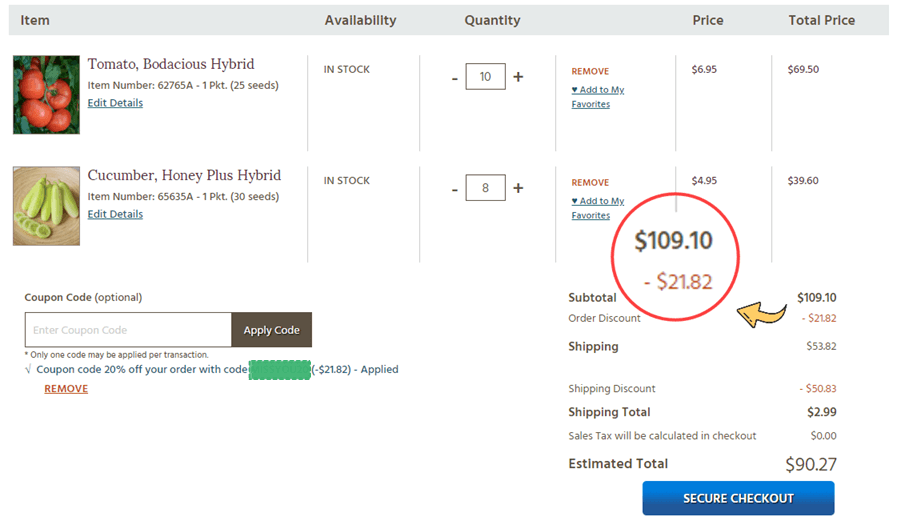Open Cucumber, Honey Plus Hybrid product title
897x521 pixels.
click(184, 175)
